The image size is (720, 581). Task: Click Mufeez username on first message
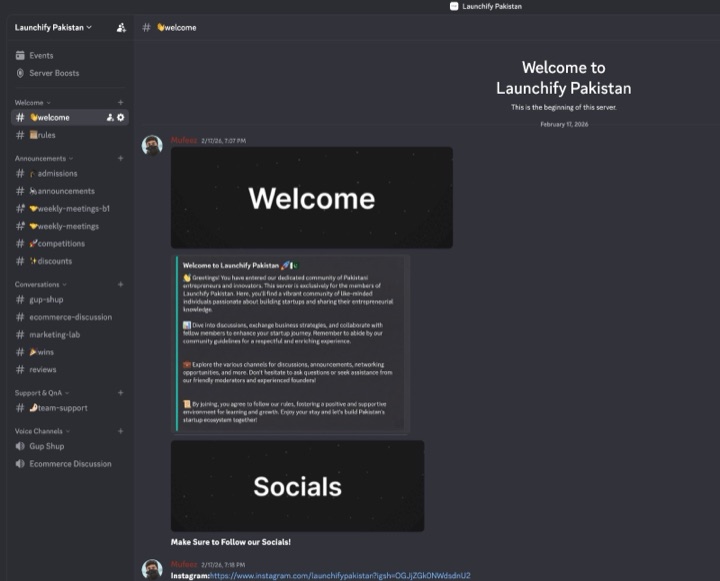[184, 141]
